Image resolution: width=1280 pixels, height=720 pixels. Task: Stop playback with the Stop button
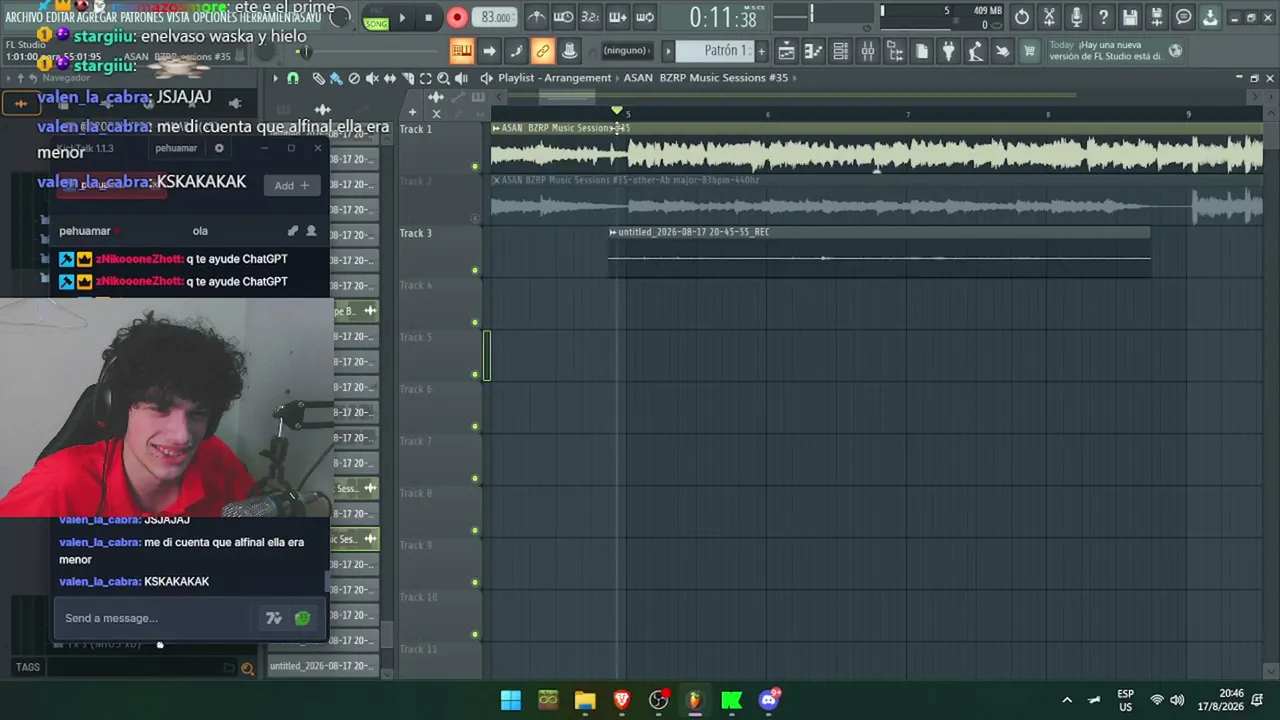pos(428,18)
